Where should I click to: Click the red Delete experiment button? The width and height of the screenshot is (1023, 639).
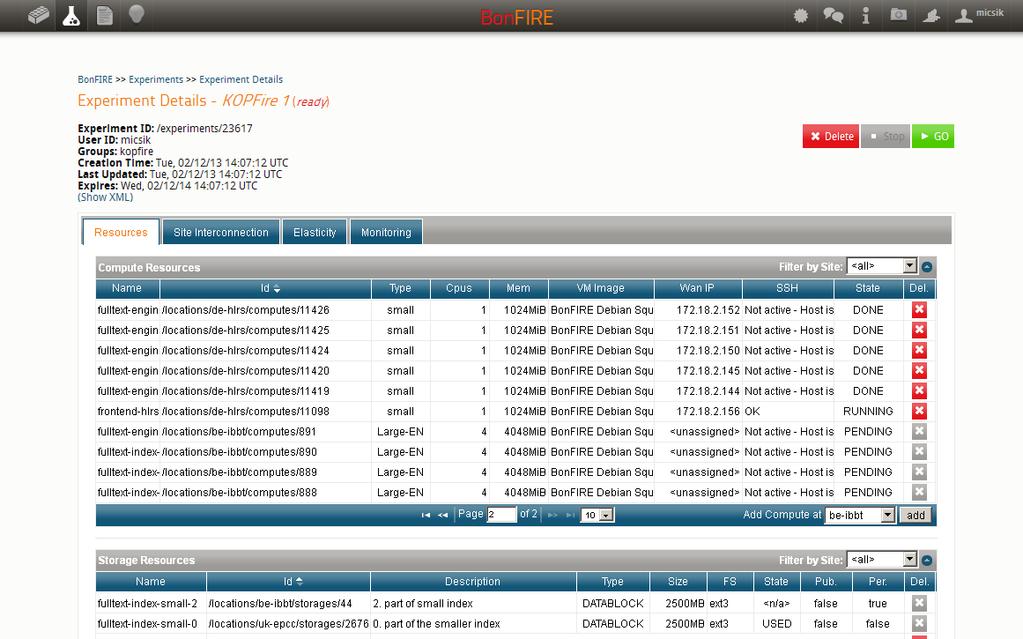[831, 136]
